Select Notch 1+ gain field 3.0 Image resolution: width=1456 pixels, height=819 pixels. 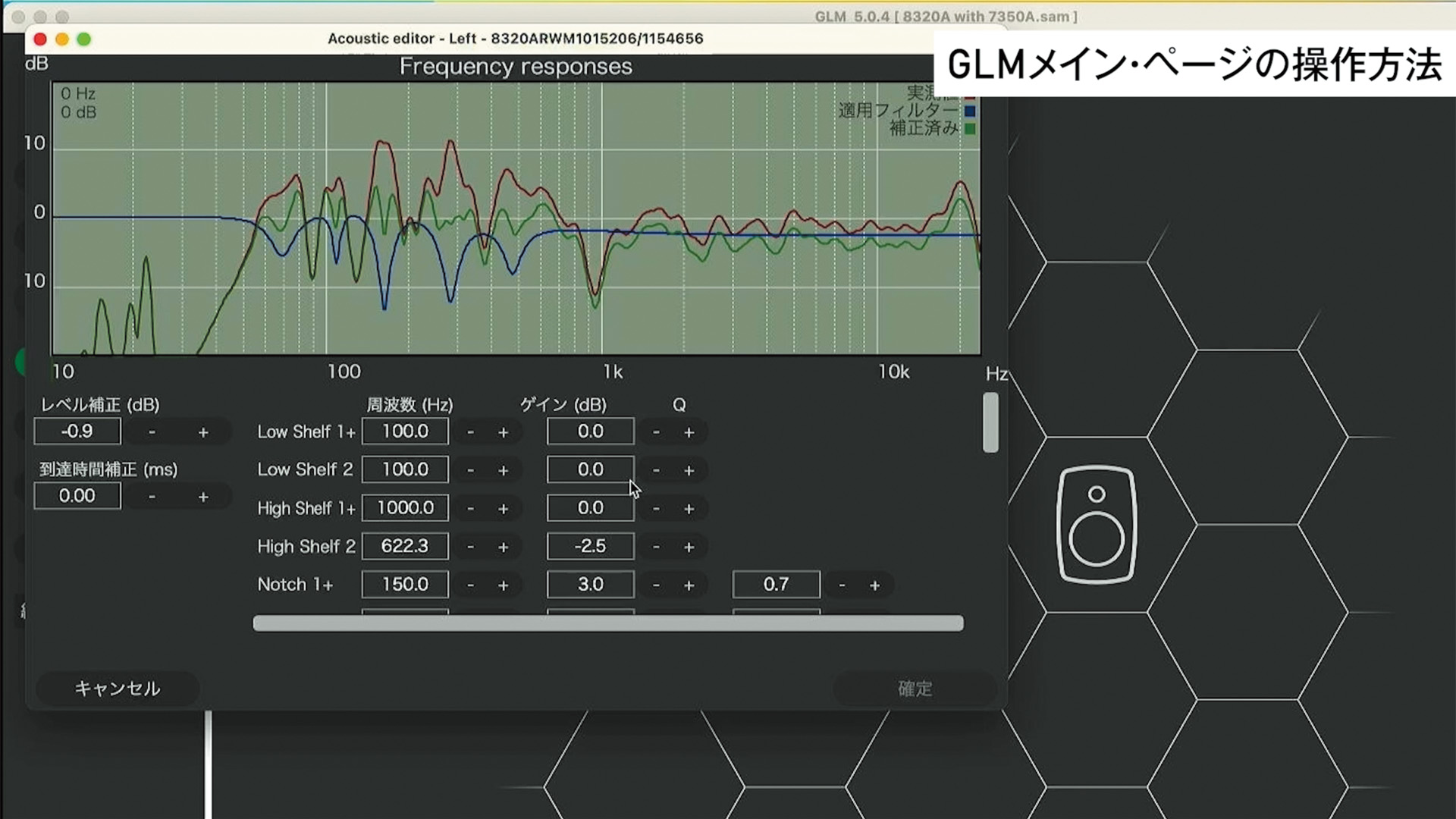590,585
